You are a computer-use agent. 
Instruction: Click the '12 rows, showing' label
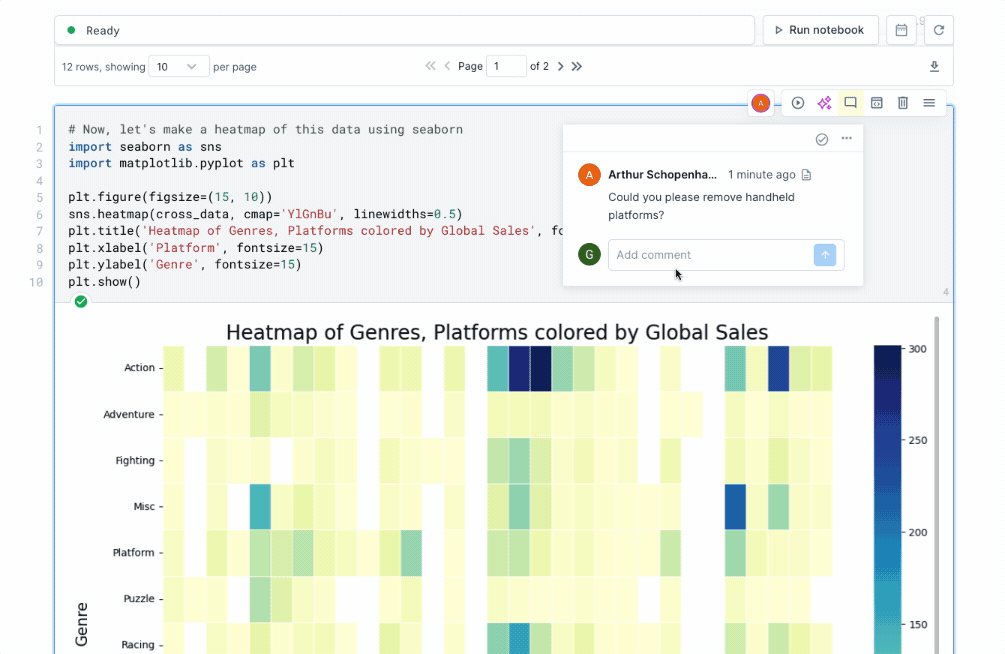103,67
